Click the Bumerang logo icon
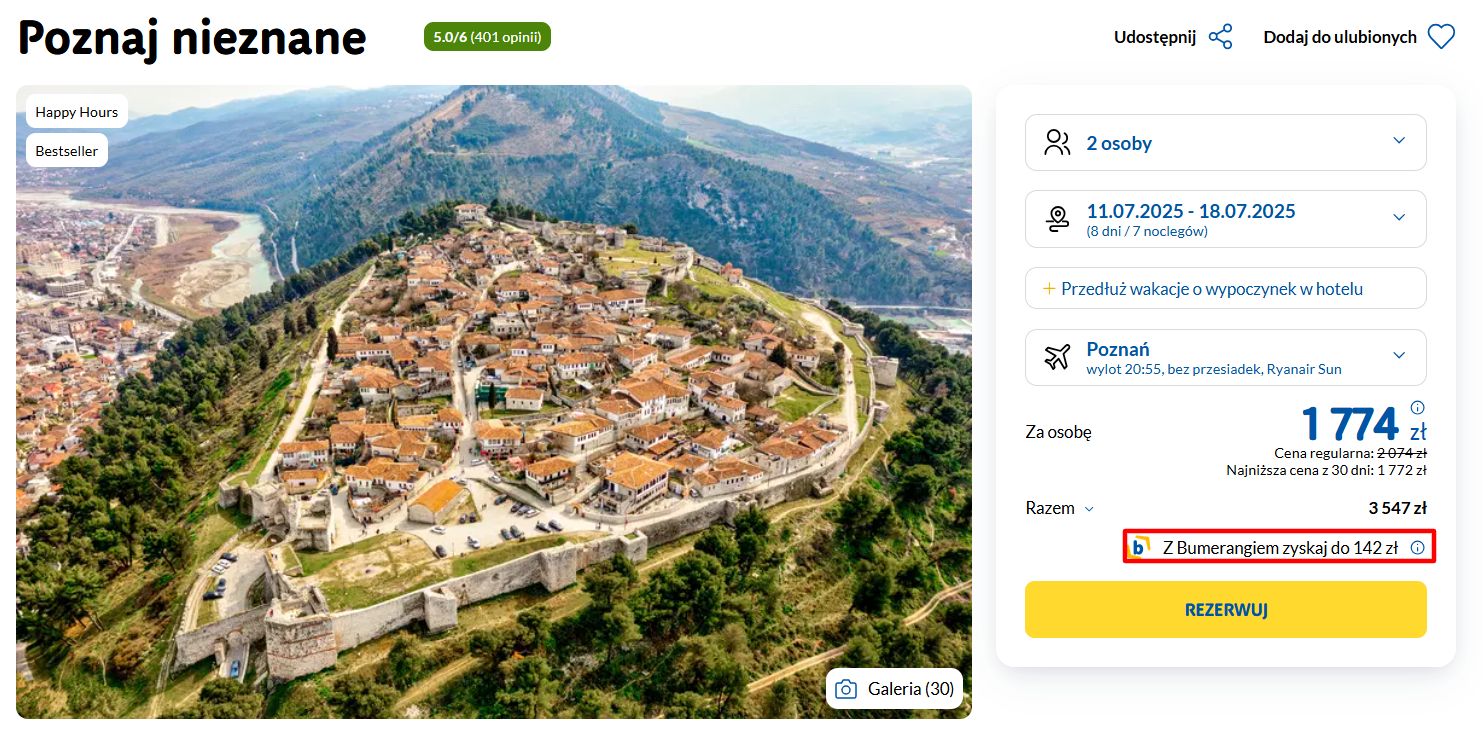1483x735 pixels. tap(1139, 547)
